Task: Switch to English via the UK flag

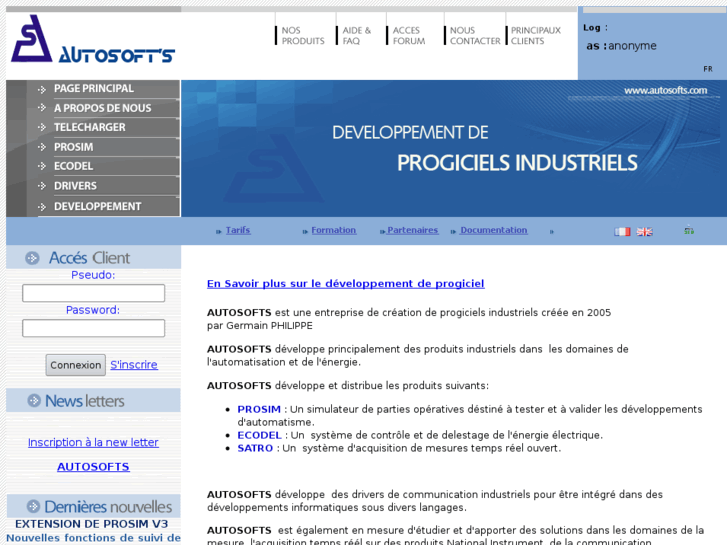Action: point(644,231)
